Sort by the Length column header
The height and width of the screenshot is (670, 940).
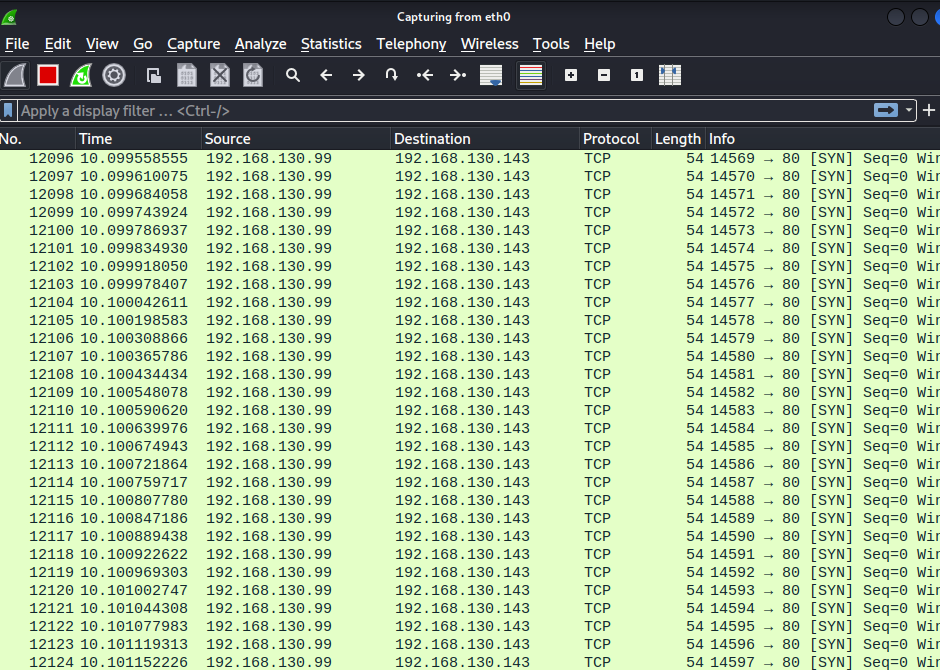tap(678, 139)
